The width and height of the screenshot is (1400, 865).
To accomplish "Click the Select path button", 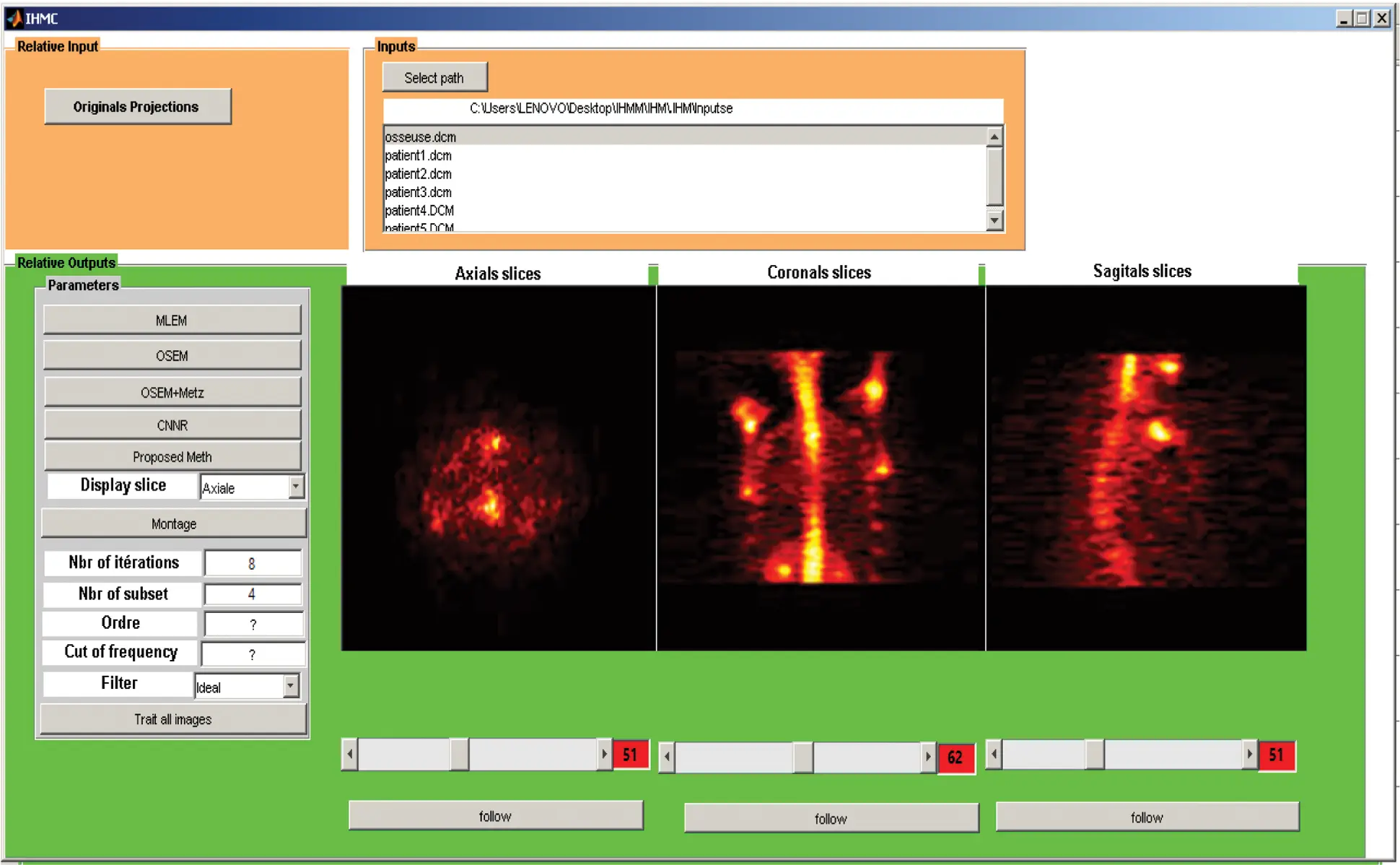I will (434, 77).
